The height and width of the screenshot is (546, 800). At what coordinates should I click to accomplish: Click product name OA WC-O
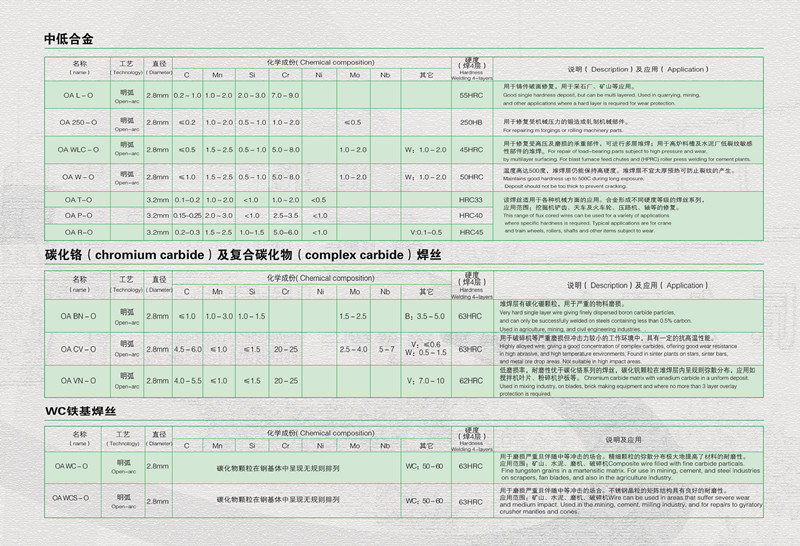pos(71,466)
